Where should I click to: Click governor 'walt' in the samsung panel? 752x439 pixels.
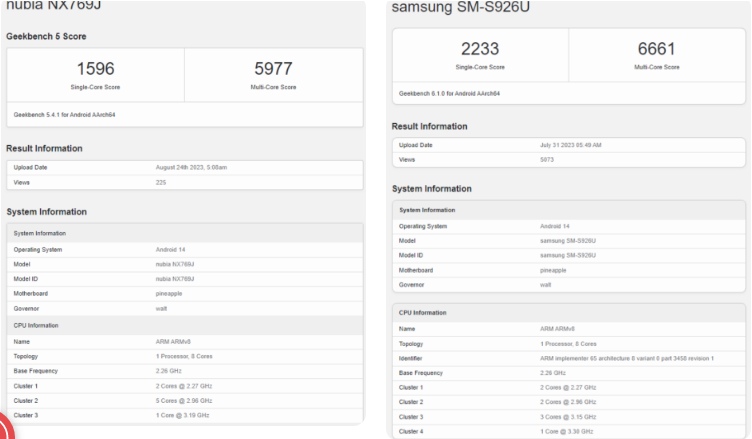coord(545,285)
